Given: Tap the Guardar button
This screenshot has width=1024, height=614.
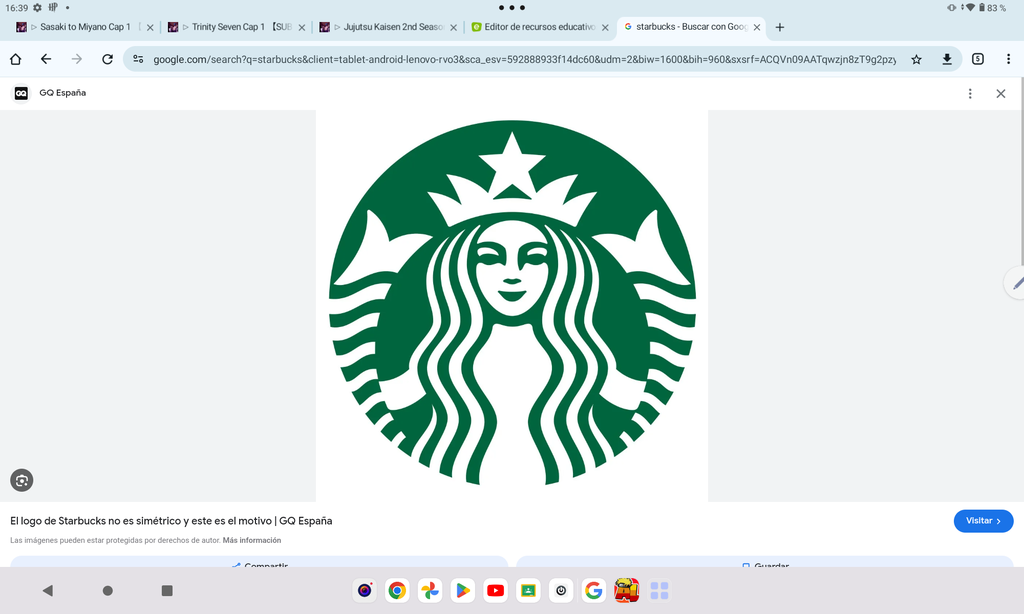Looking at the screenshot, I should point(765,563).
